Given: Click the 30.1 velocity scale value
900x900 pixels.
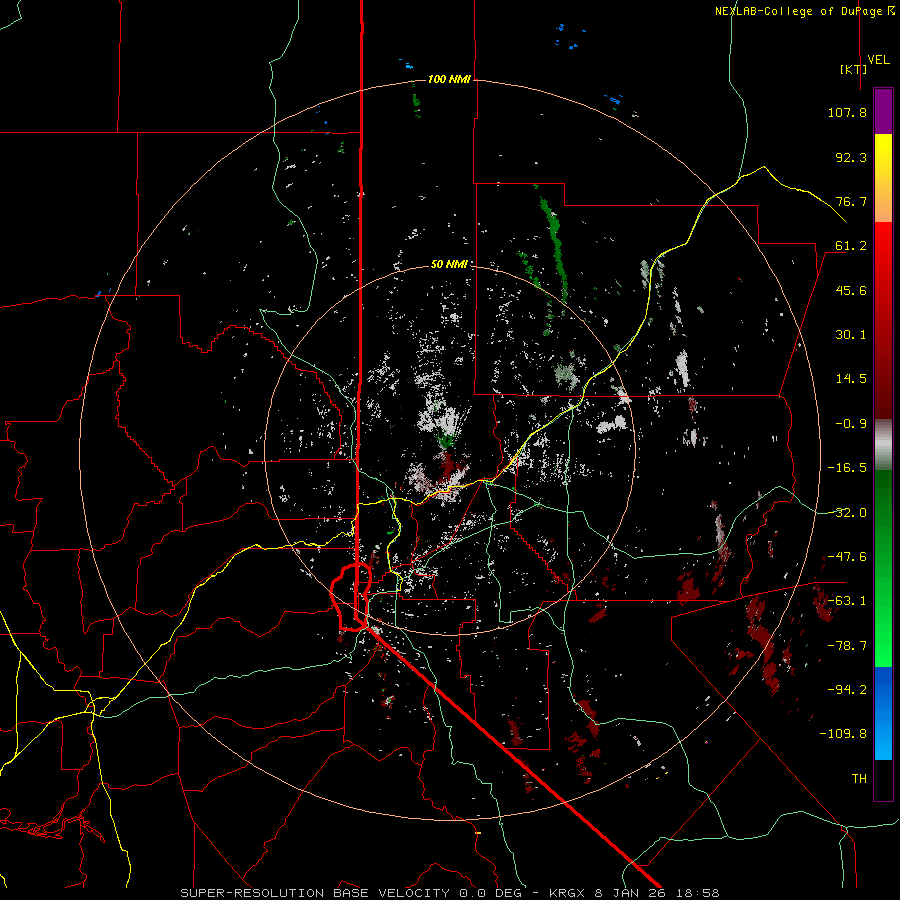Looking at the screenshot, I should point(851,335).
